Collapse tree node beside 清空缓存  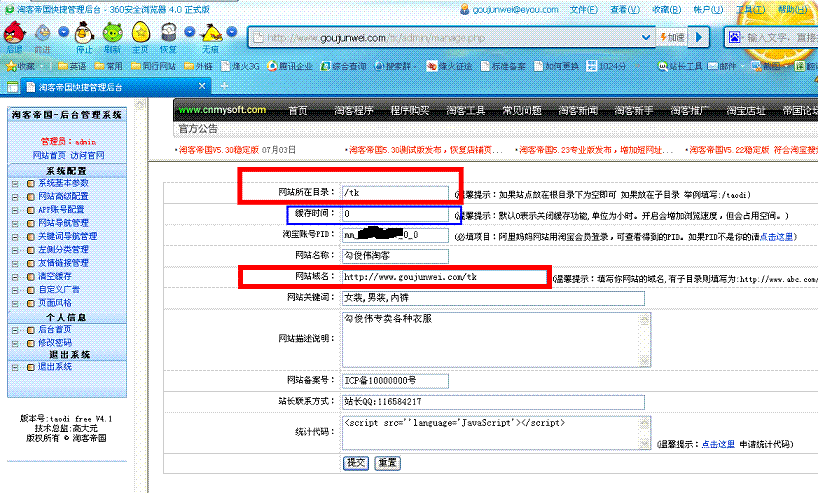pyautogui.click(x=15, y=276)
